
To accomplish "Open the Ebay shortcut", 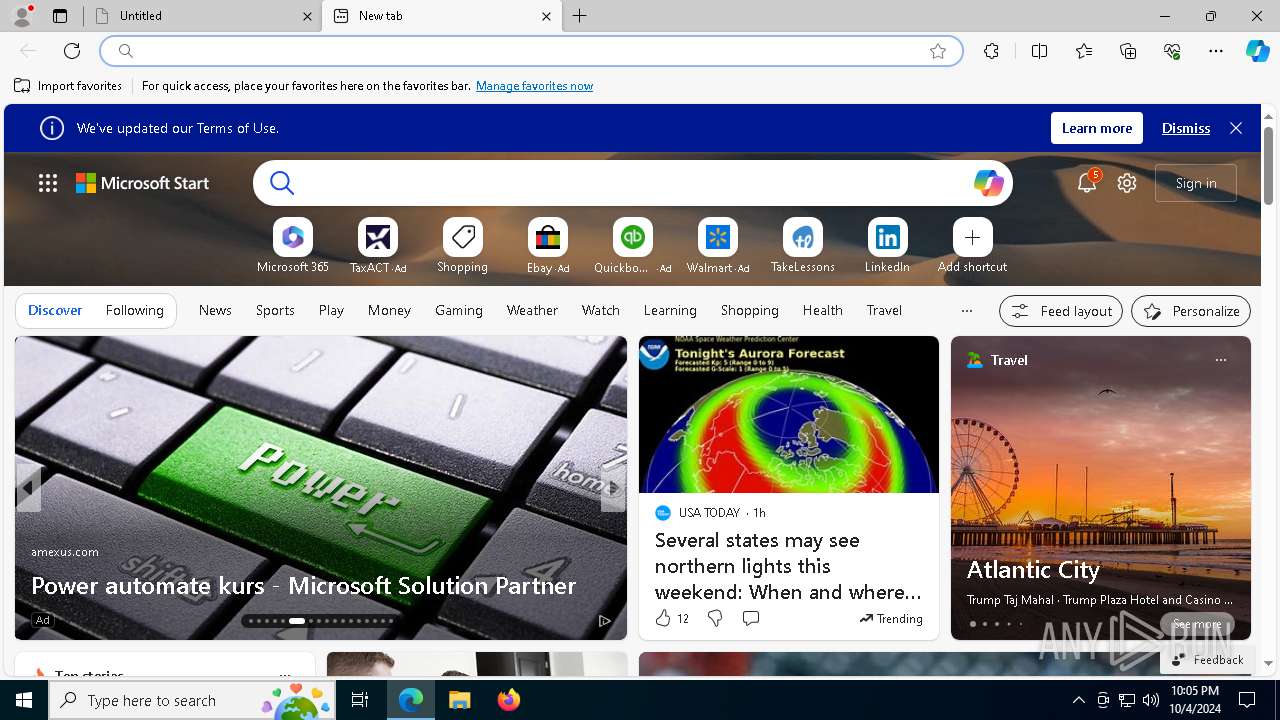I will (x=548, y=246).
